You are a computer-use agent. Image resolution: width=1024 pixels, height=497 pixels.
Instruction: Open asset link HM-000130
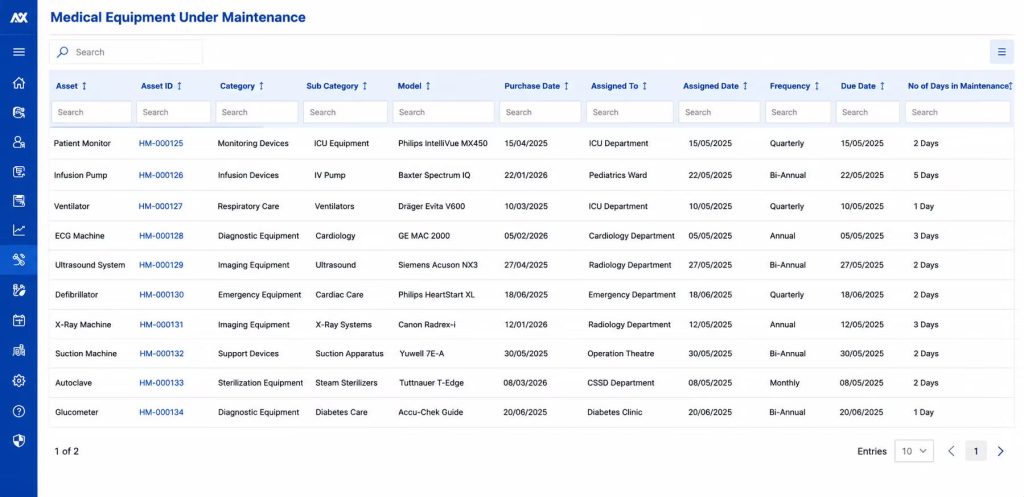161,295
